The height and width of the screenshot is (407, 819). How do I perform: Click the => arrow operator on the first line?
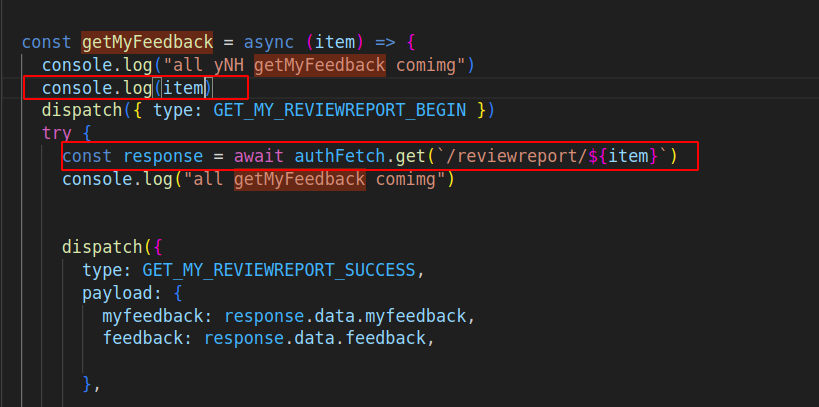[x=381, y=43]
